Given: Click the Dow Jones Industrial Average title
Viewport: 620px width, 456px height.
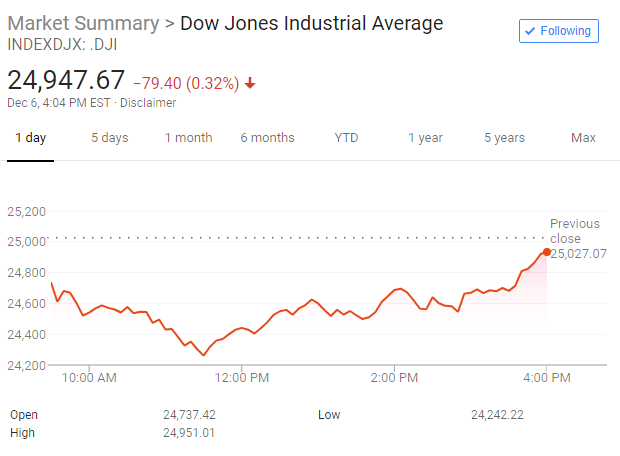Looking at the screenshot, I should point(311,23).
